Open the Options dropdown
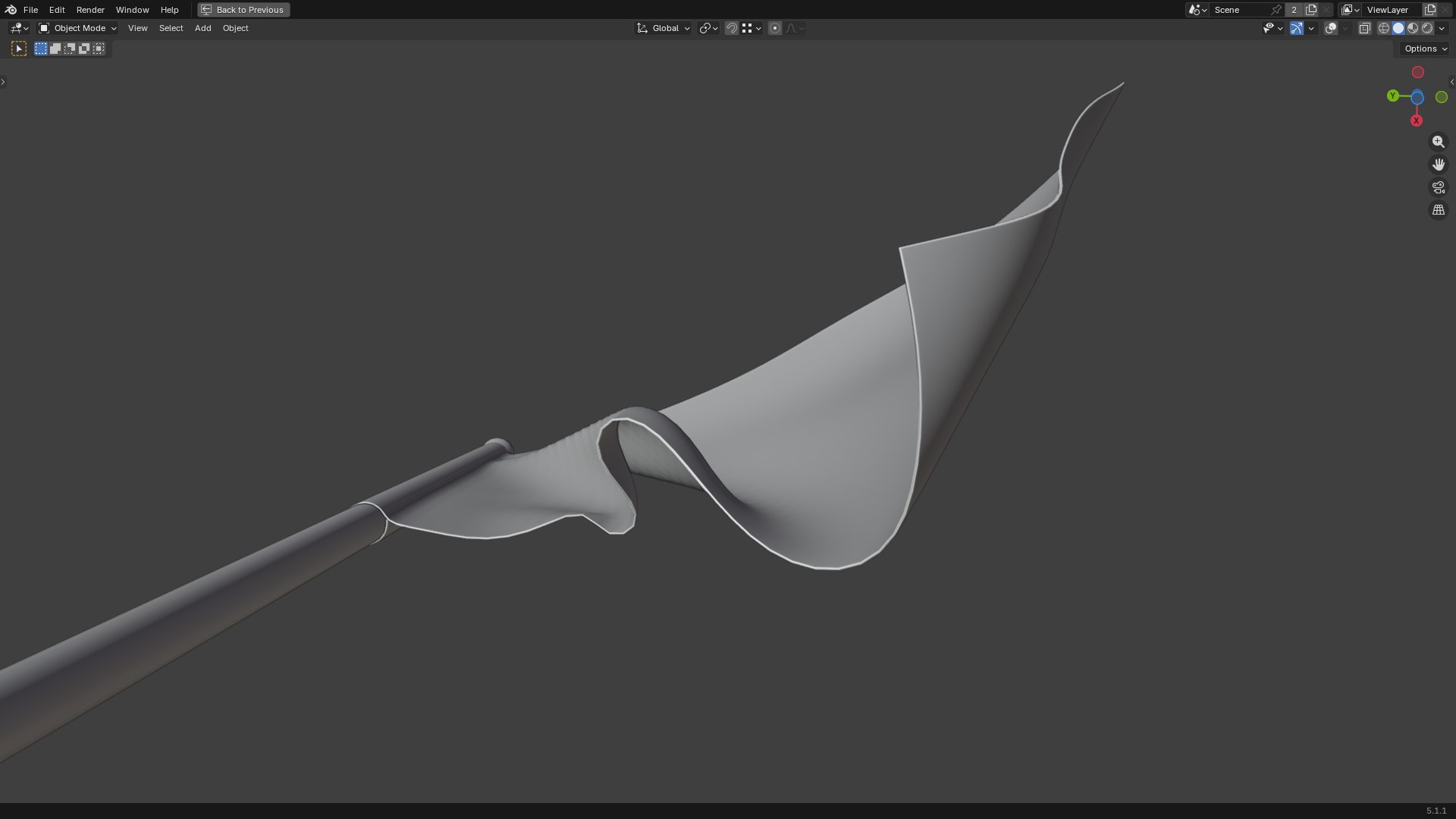Screen dimensions: 1456x819 [1426, 49]
